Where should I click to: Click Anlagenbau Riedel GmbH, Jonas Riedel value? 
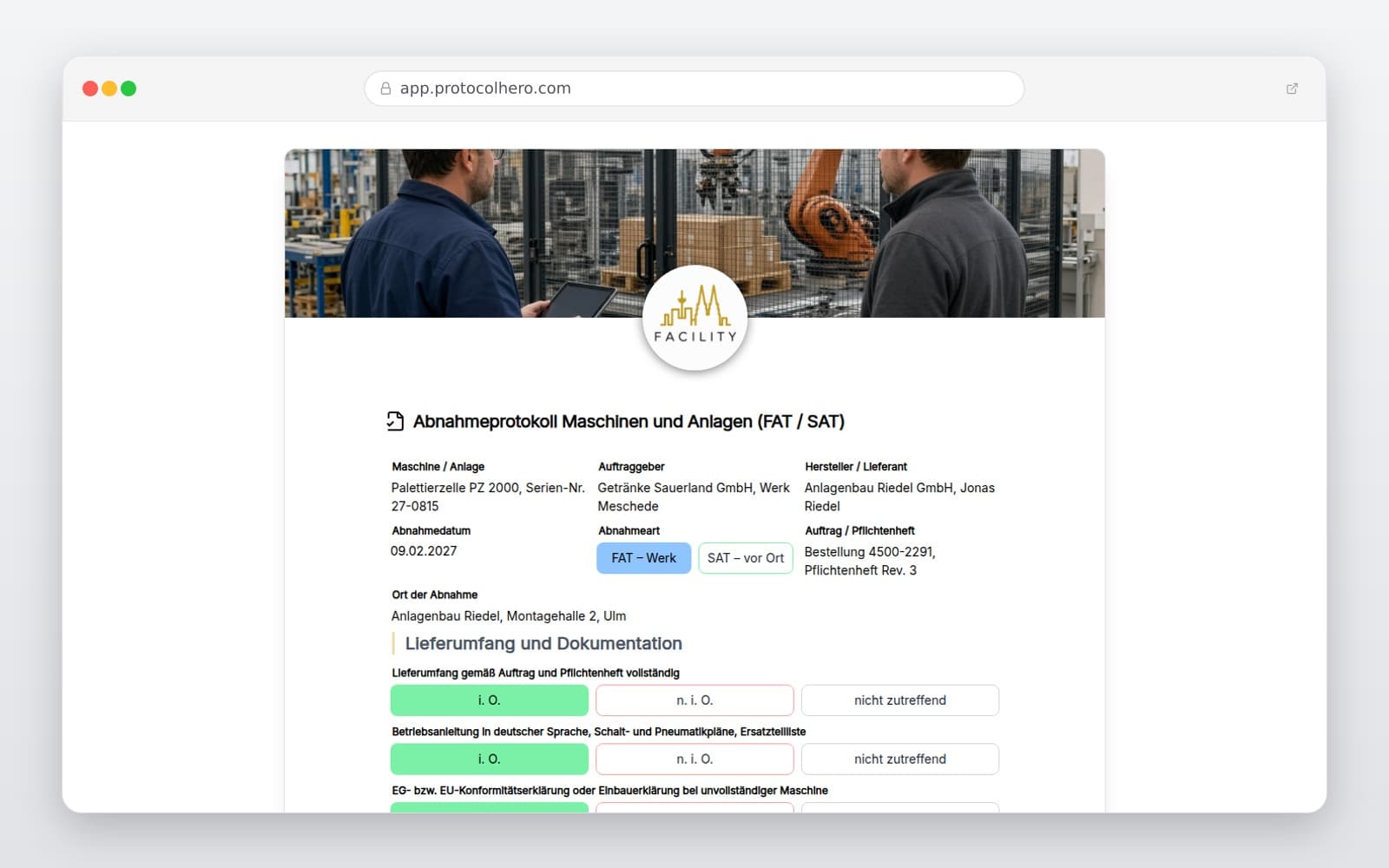pyautogui.click(x=899, y=496)
